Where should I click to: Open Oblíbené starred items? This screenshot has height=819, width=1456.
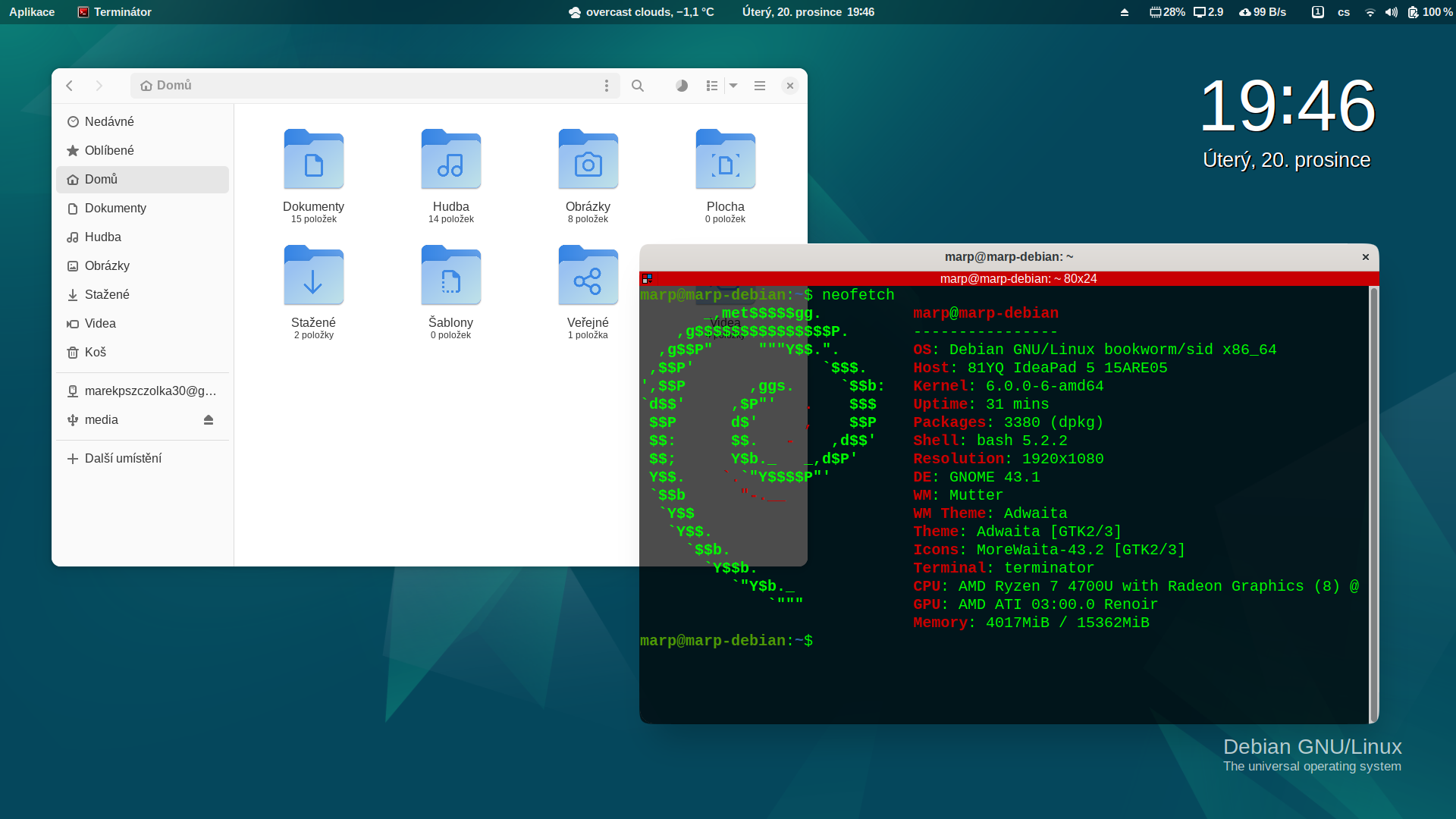[143, 150]
